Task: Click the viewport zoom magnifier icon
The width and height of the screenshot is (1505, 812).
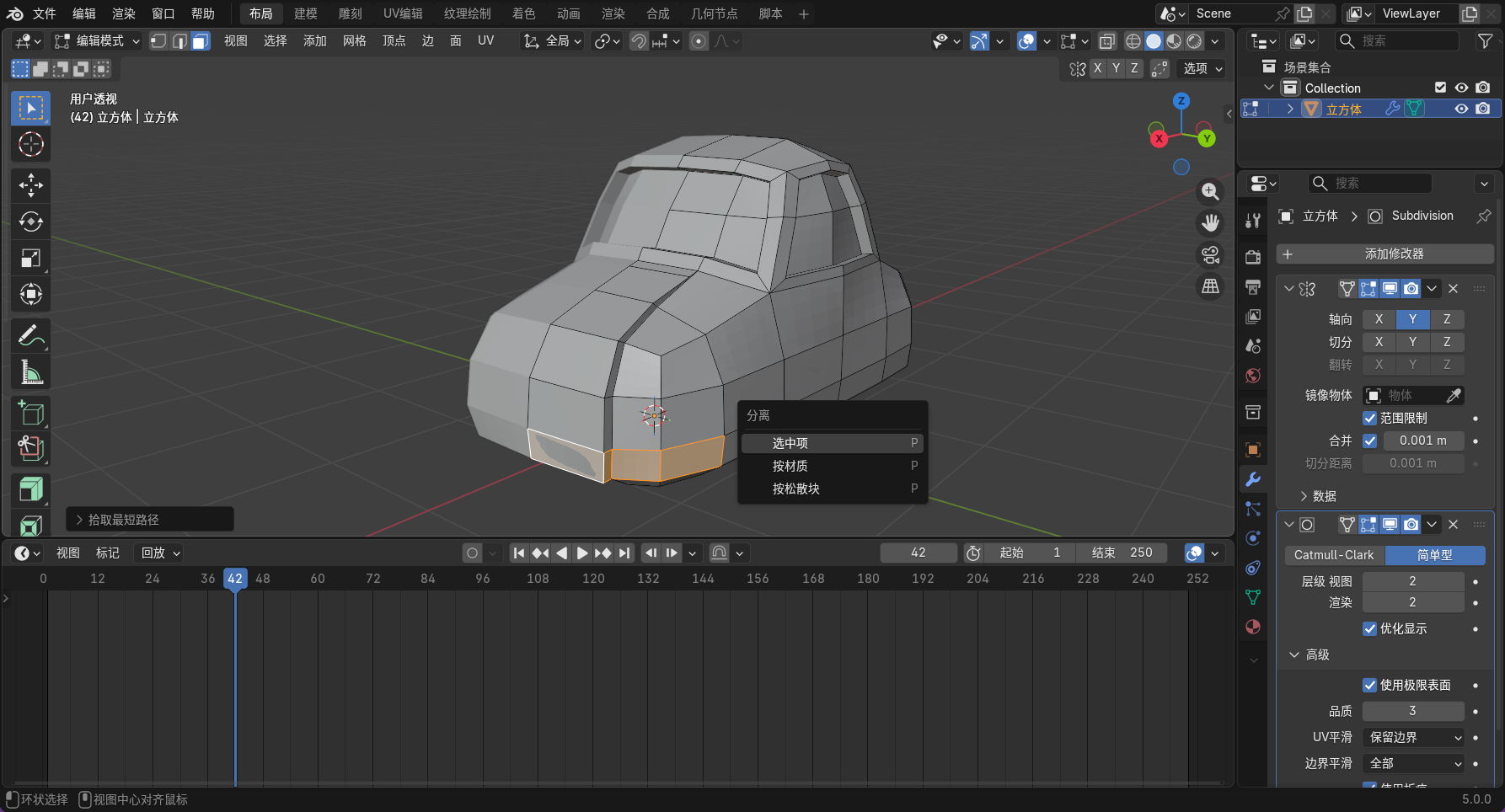Action: [1210, 192]
